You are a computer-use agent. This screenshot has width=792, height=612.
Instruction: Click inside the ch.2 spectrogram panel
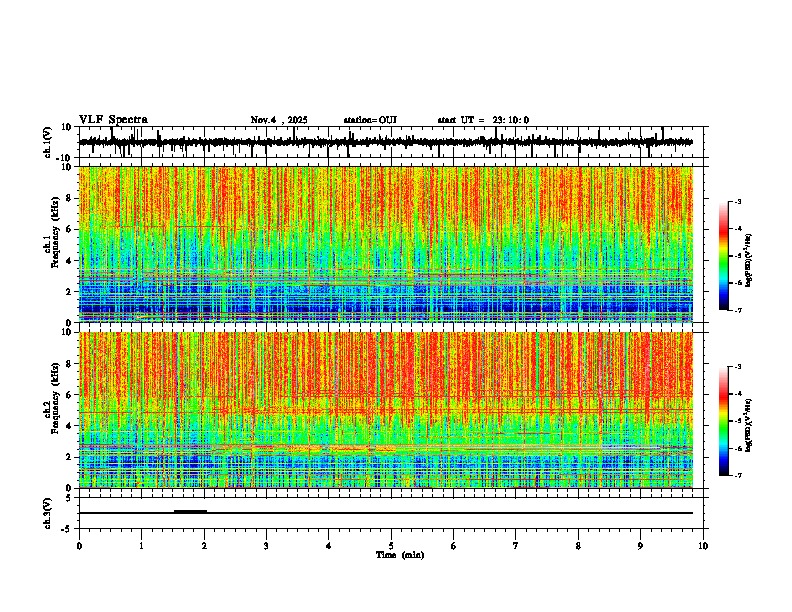coord(386,410)
